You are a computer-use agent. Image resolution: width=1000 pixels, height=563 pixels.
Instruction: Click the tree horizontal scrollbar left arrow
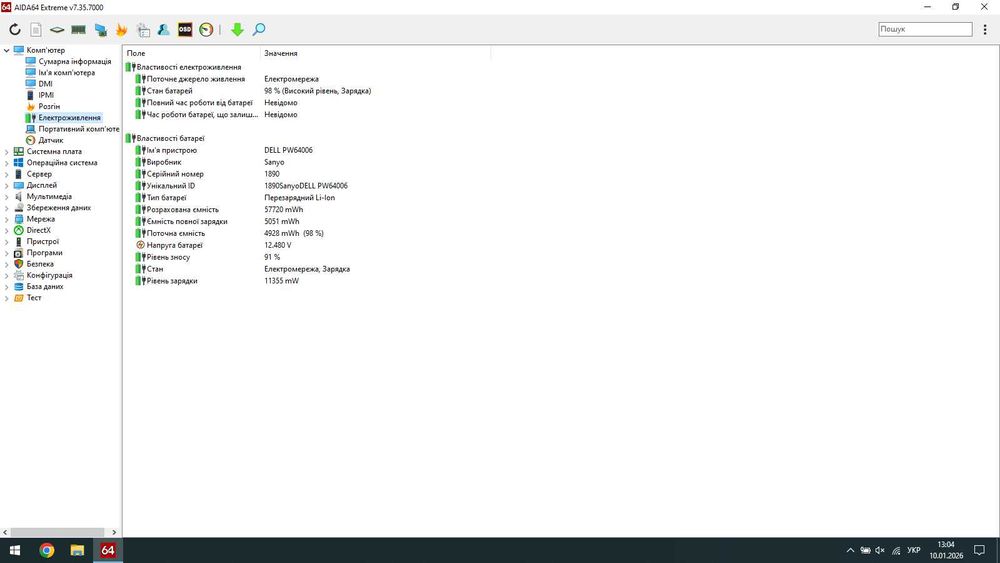tap(5, 532)
